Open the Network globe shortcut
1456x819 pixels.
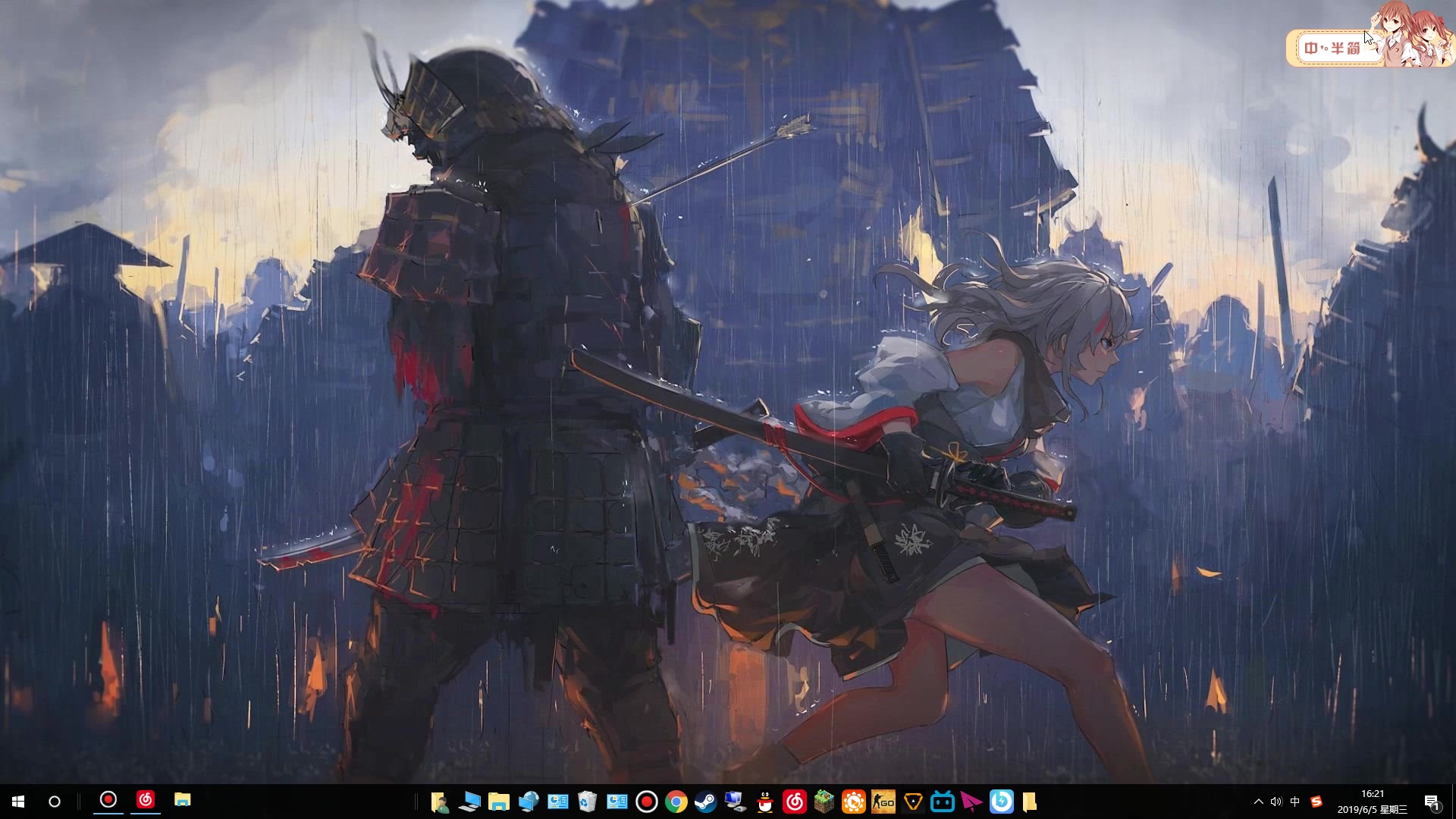pos(529,802)
